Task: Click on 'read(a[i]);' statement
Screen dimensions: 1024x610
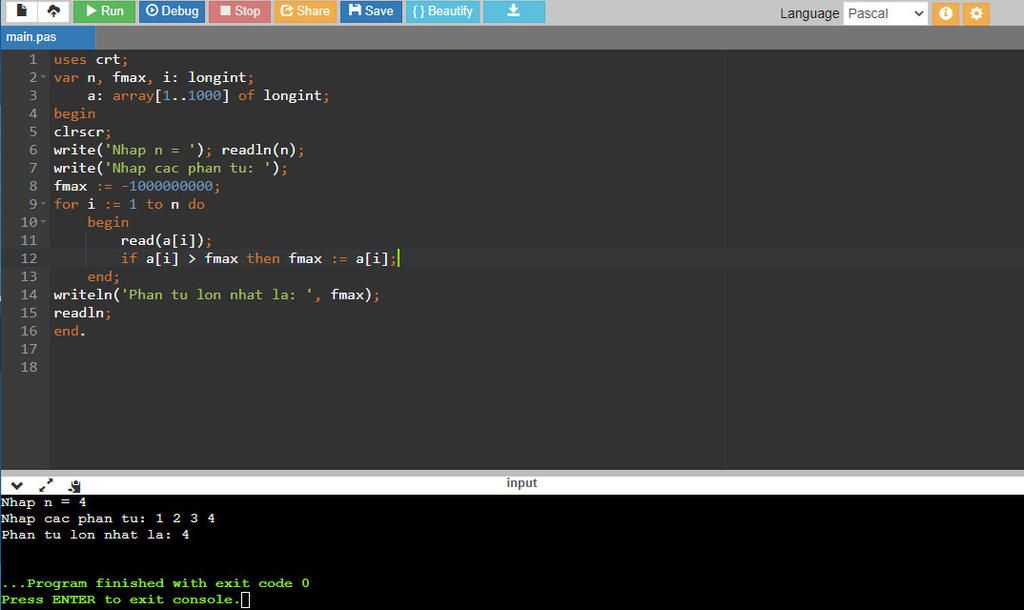Action: (166, 240)
